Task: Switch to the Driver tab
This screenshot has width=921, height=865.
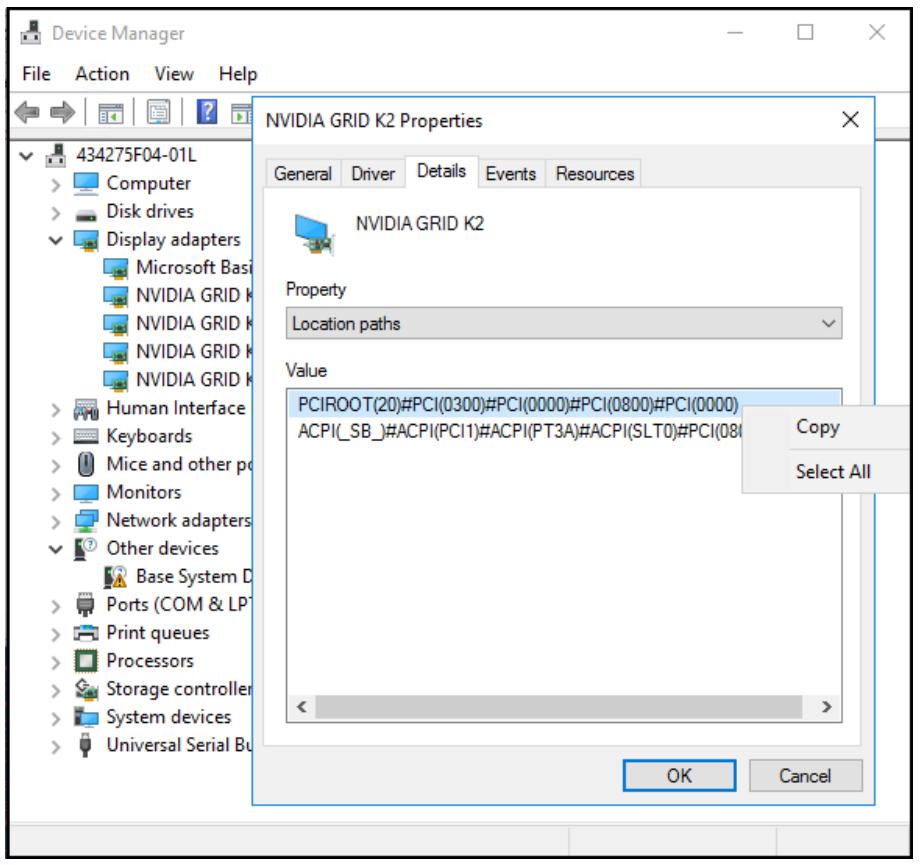Action: point(373,174)
